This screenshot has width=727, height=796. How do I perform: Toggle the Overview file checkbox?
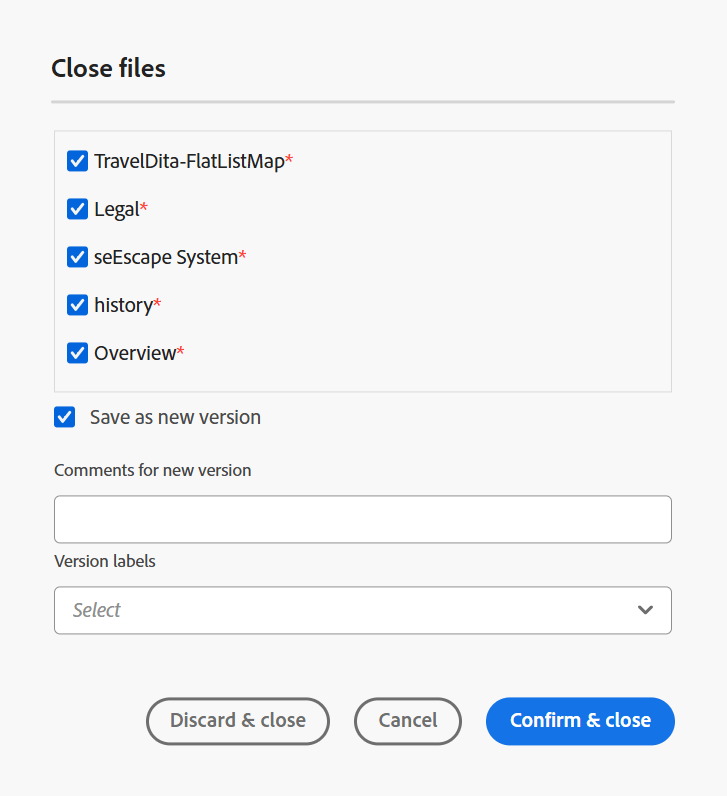[x=77, y=353]
